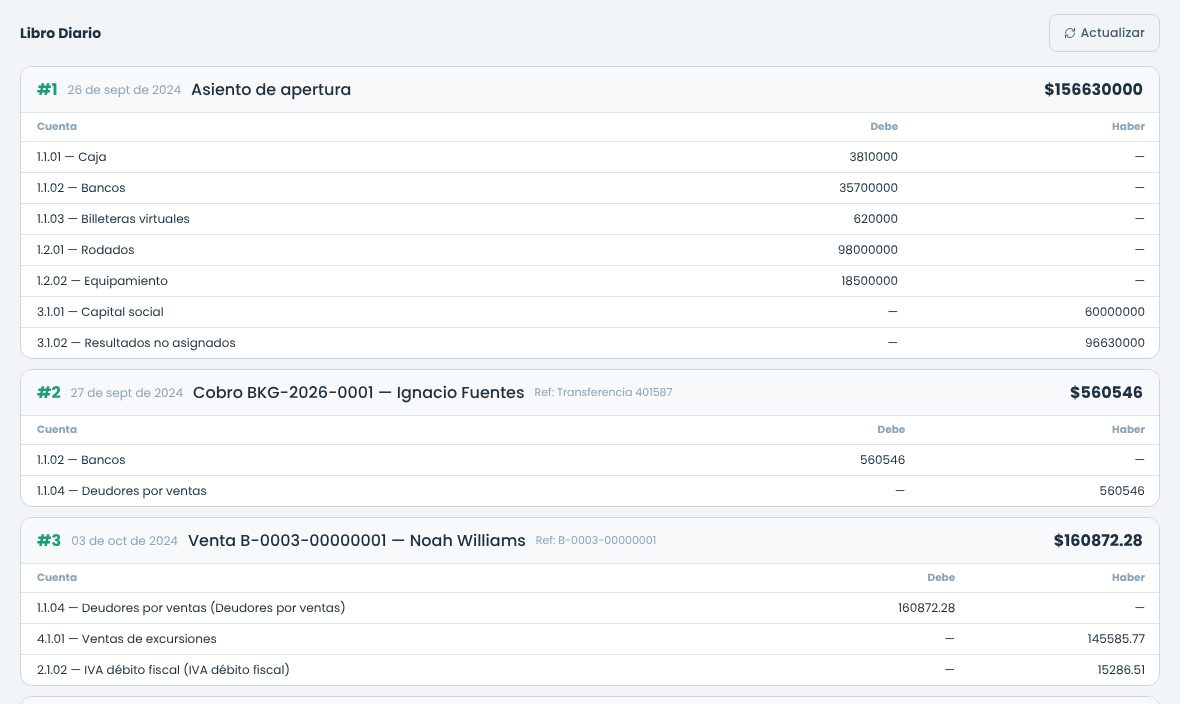The height and width of the screenshot is (704, 1180).
Task: Click the credit amount 145585.77
Action: click(1116, 639)
